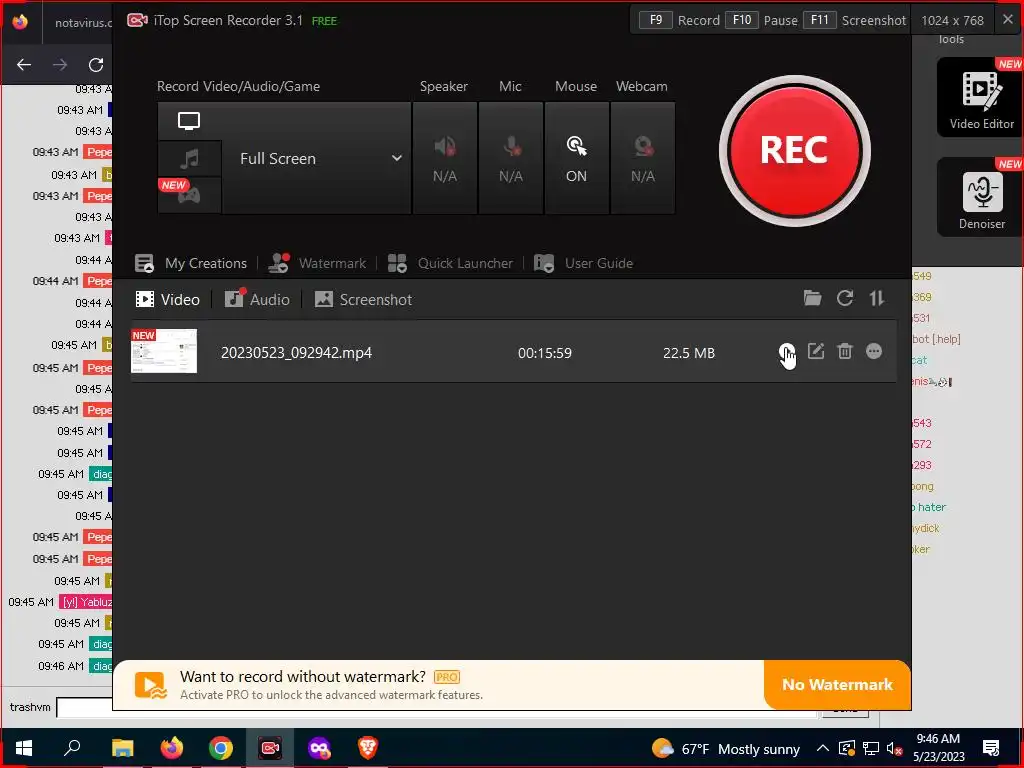This screenshot has width=1024, height=768.
Task: Open the notification center icon
Action: click(x=991, y=748)
